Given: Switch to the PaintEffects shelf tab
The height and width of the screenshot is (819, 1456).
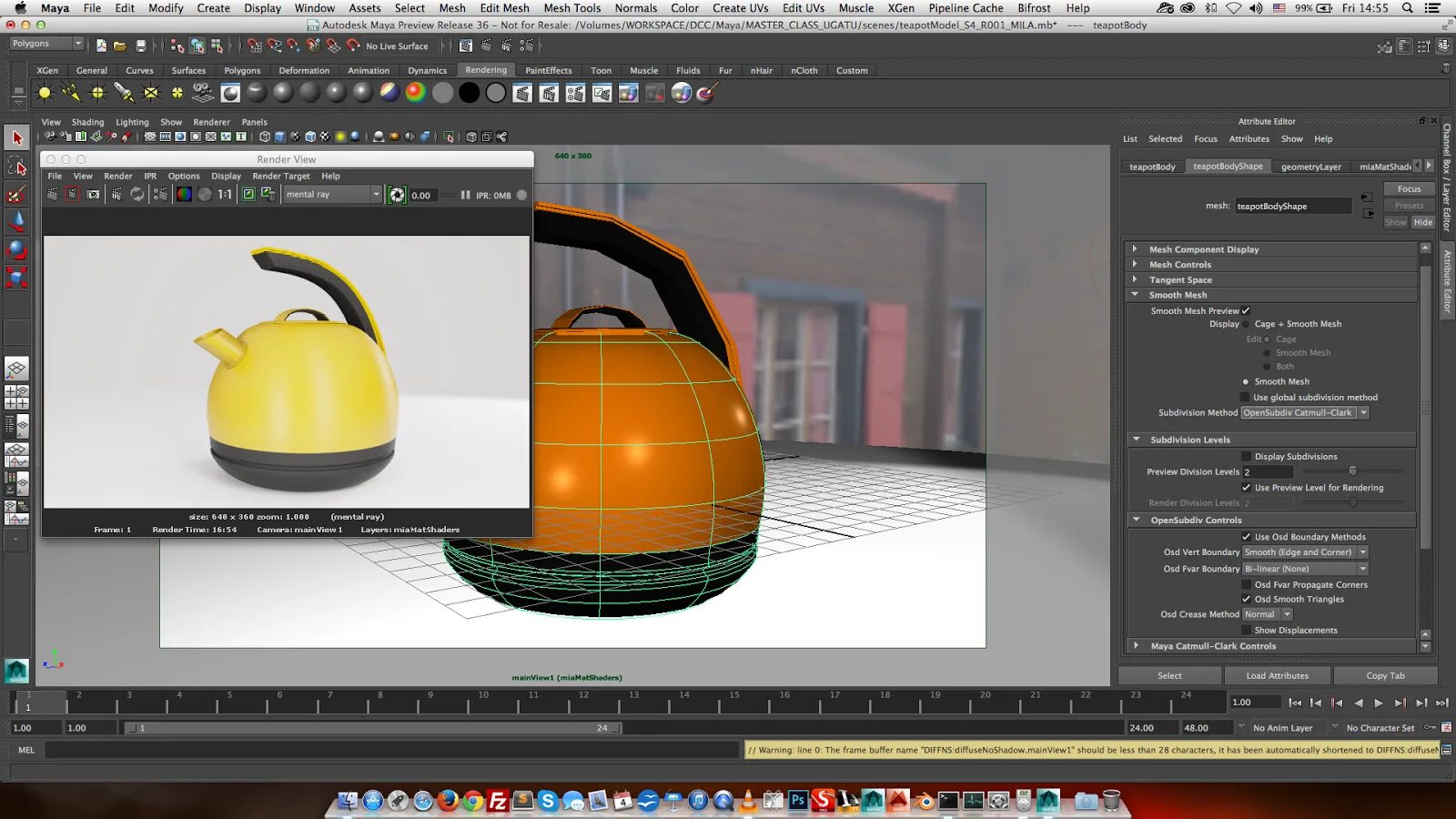Looking at the screenshot, I should (549, 70).
